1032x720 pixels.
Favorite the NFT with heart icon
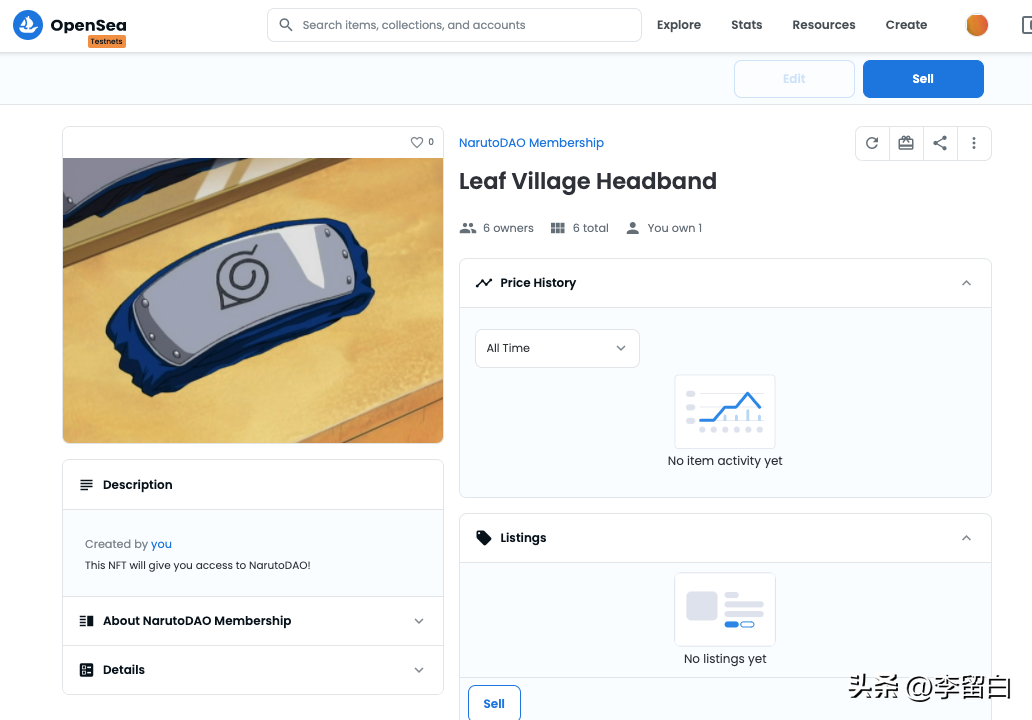[417, 142]
